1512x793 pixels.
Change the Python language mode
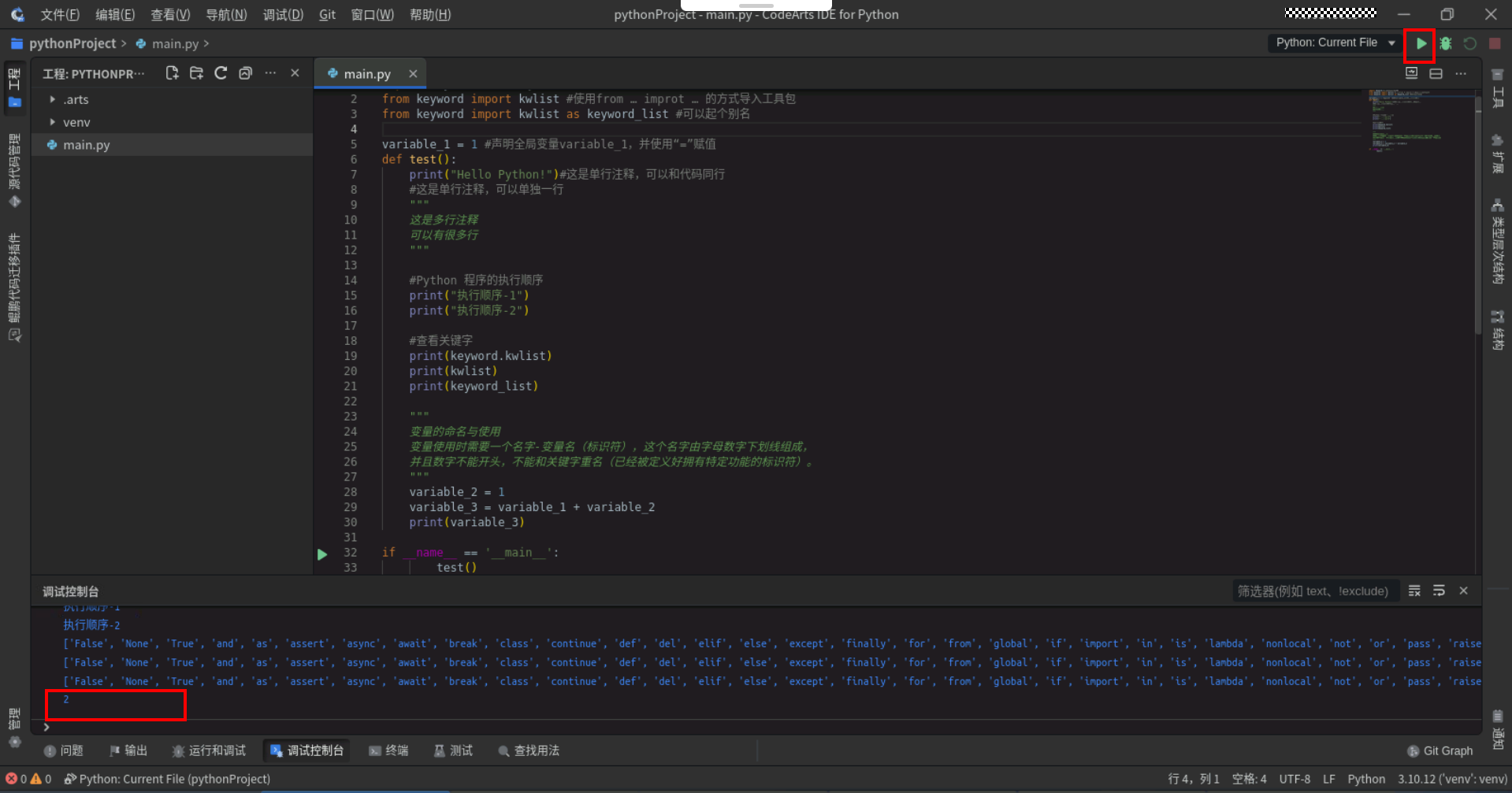click(x=1366, y=779)
